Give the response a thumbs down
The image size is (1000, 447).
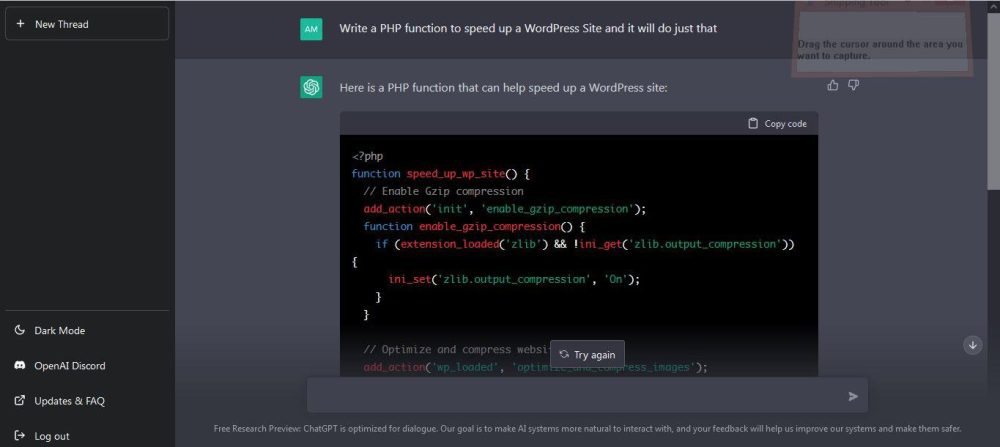853,85
